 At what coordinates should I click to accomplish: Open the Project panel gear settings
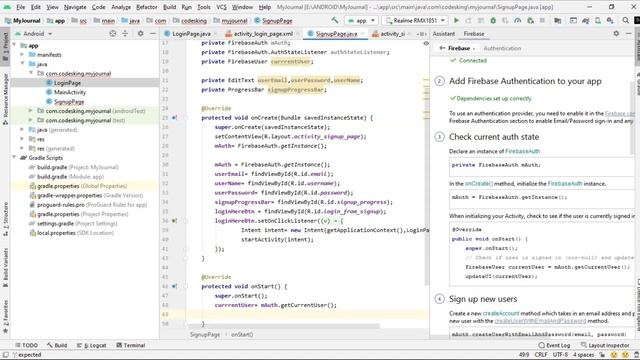[140, 33]
